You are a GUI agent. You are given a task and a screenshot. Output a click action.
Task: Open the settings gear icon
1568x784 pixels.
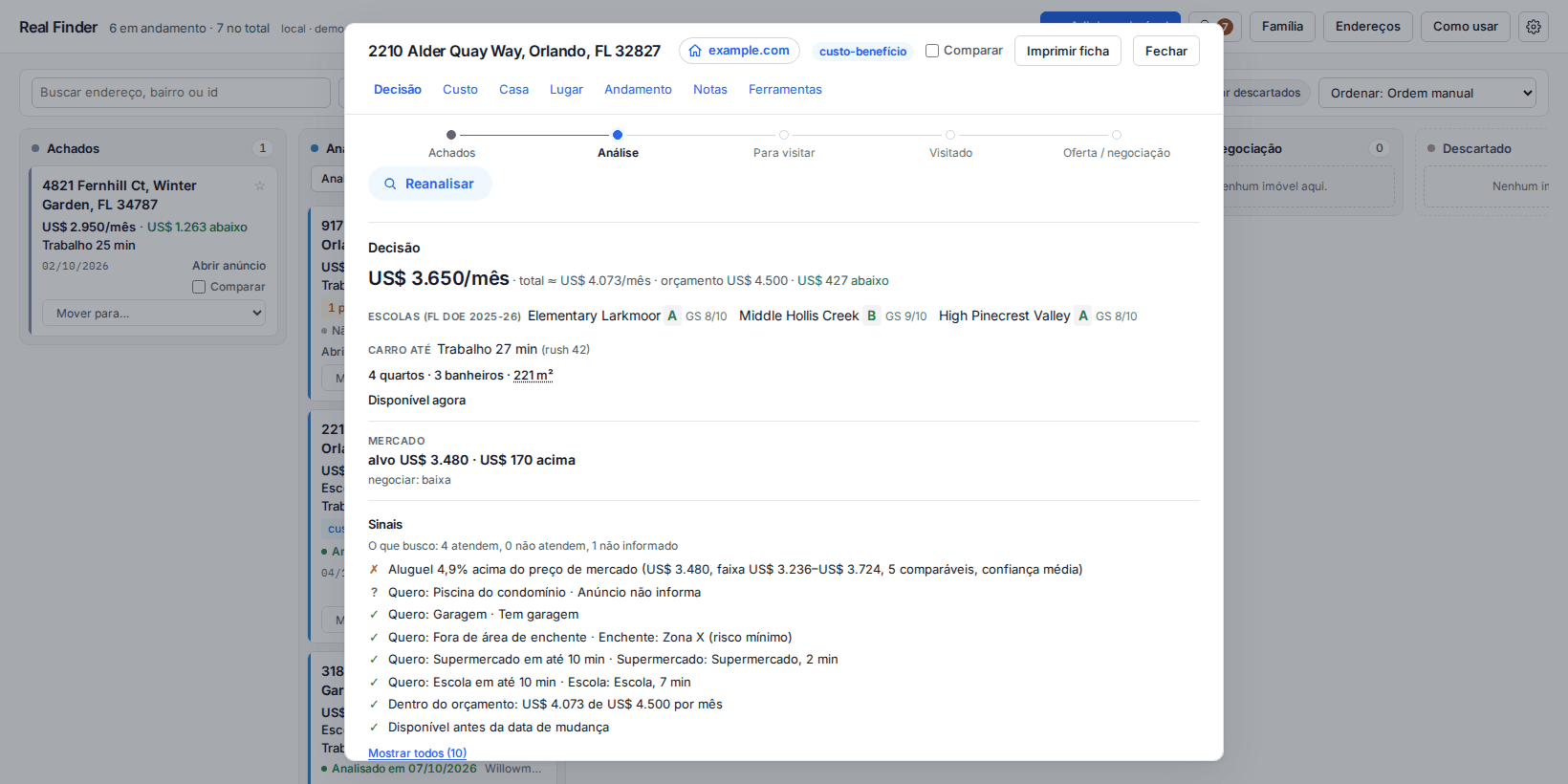(x=1534, y=27)
